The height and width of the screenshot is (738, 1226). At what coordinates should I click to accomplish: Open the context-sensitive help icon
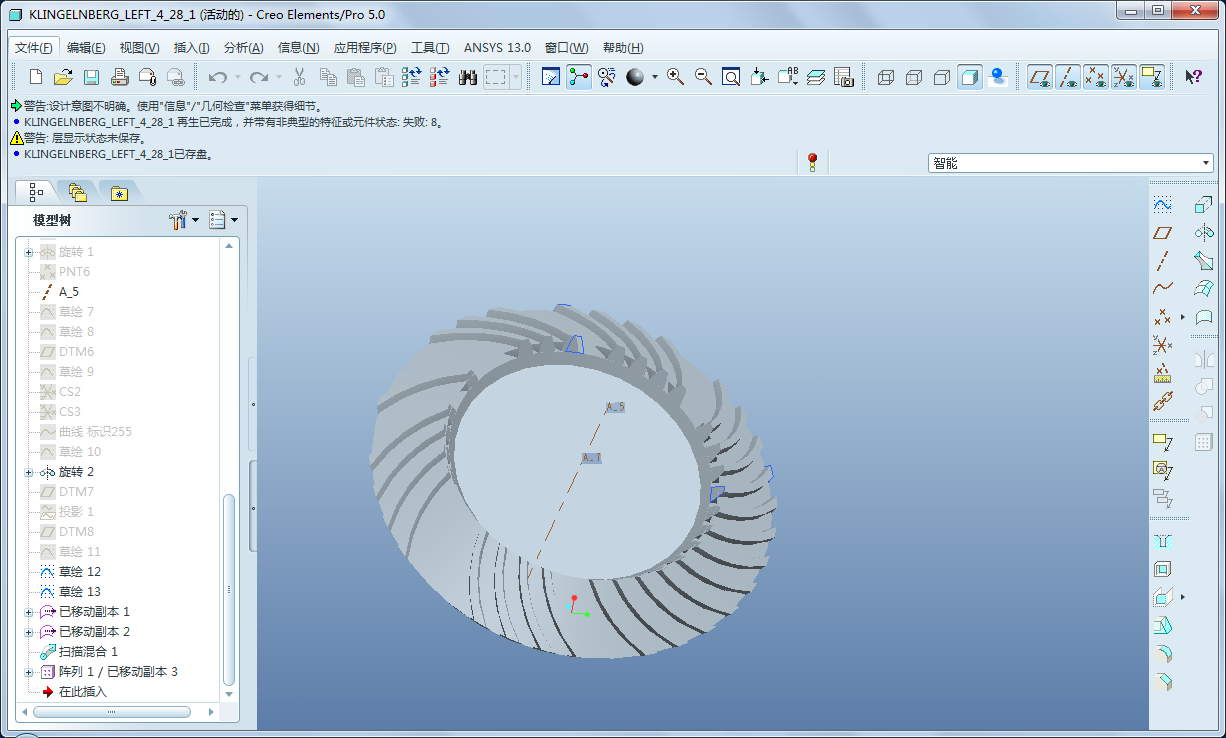pyautogui.click(x=1193, y=77)
